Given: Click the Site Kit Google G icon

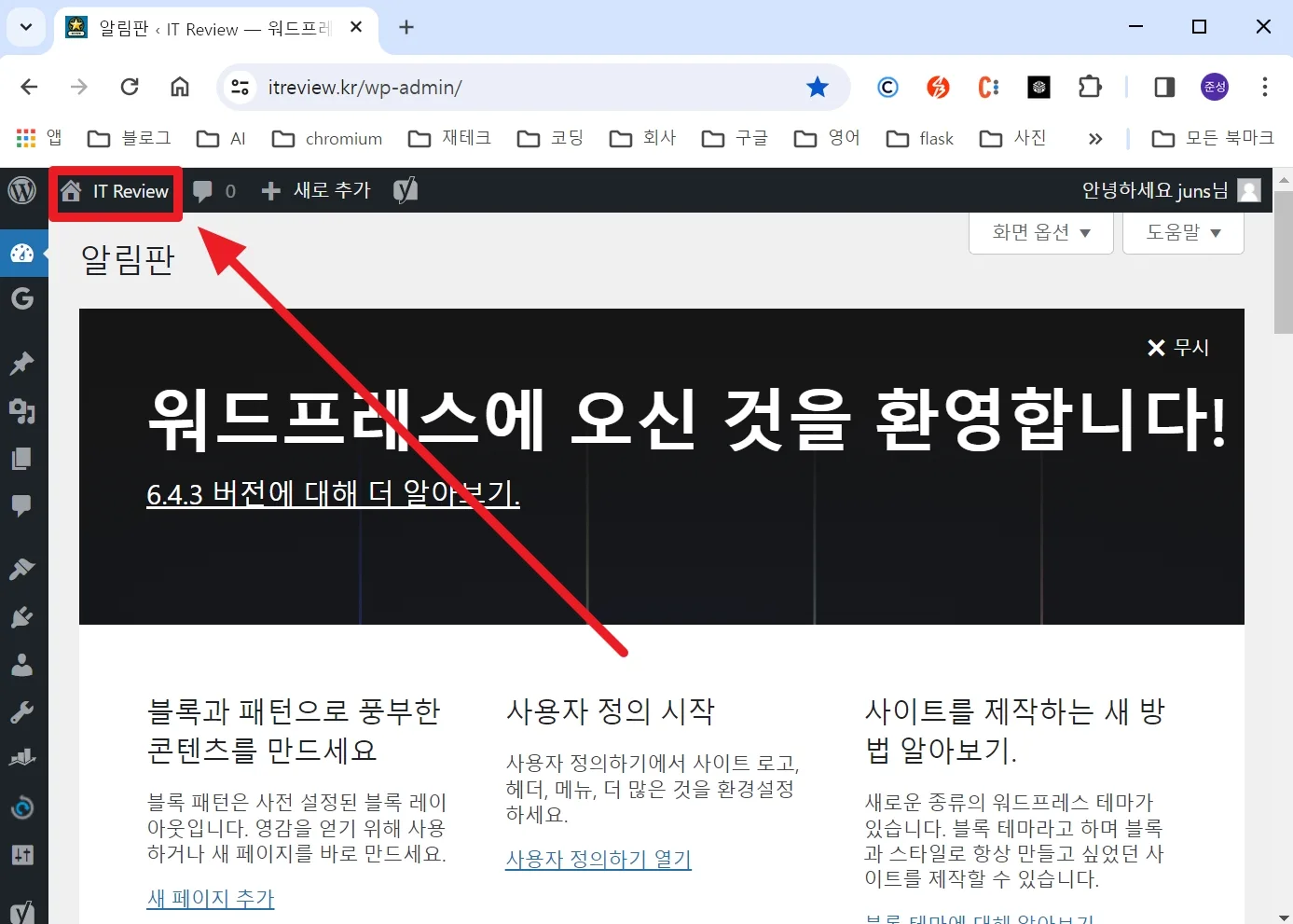Looking at the screenshot, I should (x=21, y=298).
